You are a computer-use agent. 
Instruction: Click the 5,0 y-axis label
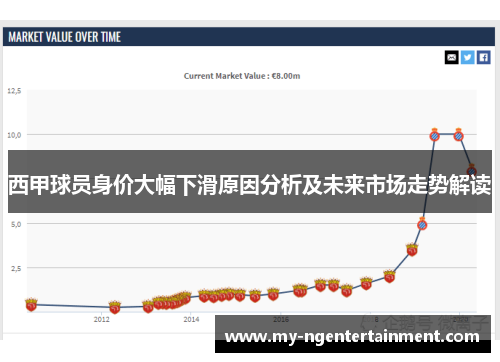pyautogui.click(x=16, y=224)
